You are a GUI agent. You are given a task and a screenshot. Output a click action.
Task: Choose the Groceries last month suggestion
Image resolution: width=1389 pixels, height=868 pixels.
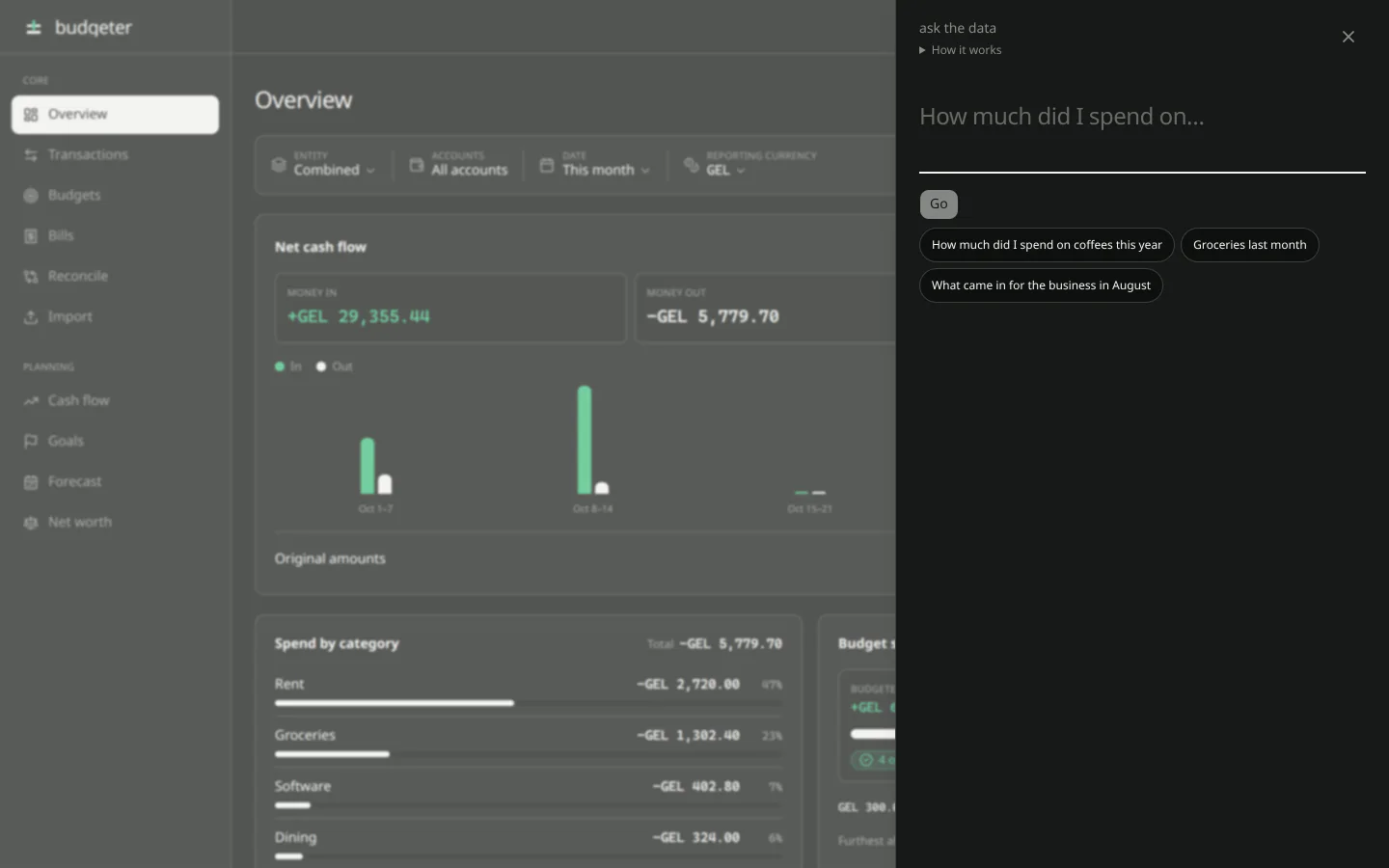pos(1249,245)
